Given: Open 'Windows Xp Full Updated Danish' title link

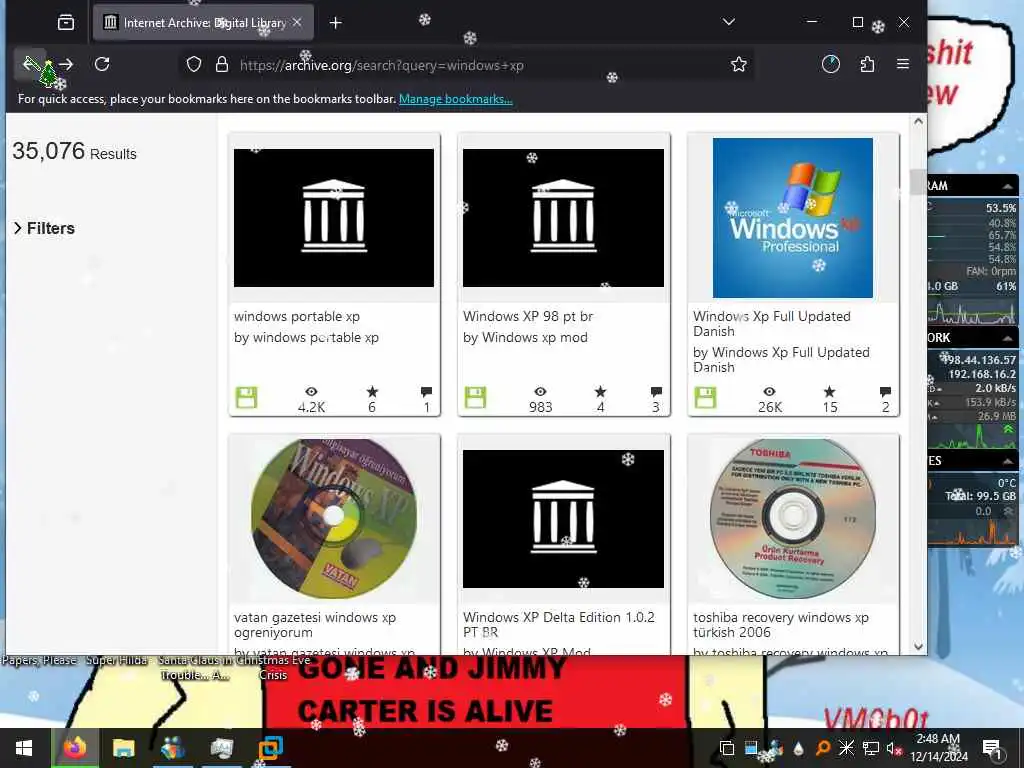Looking at the screenshot, I should pos(771,323).
